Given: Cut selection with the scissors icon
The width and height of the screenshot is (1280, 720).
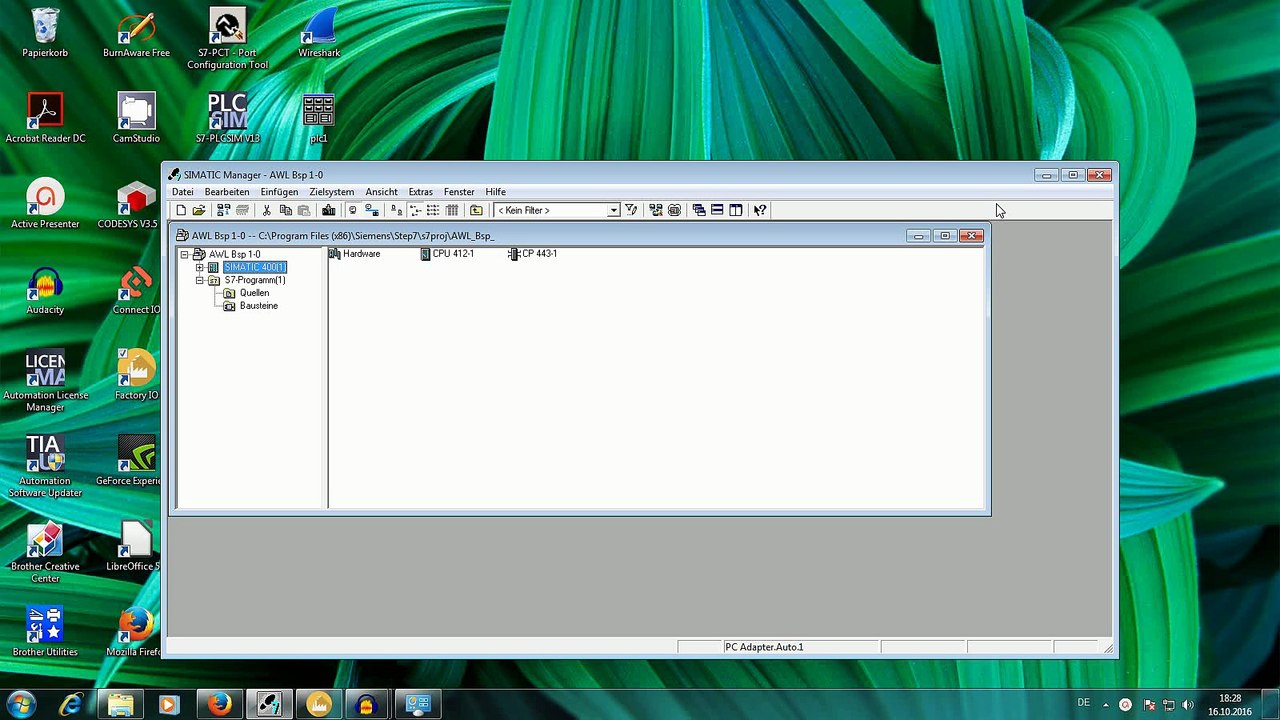Looking at the screenshot, I should pyautogui.click(x=266, y=210).
